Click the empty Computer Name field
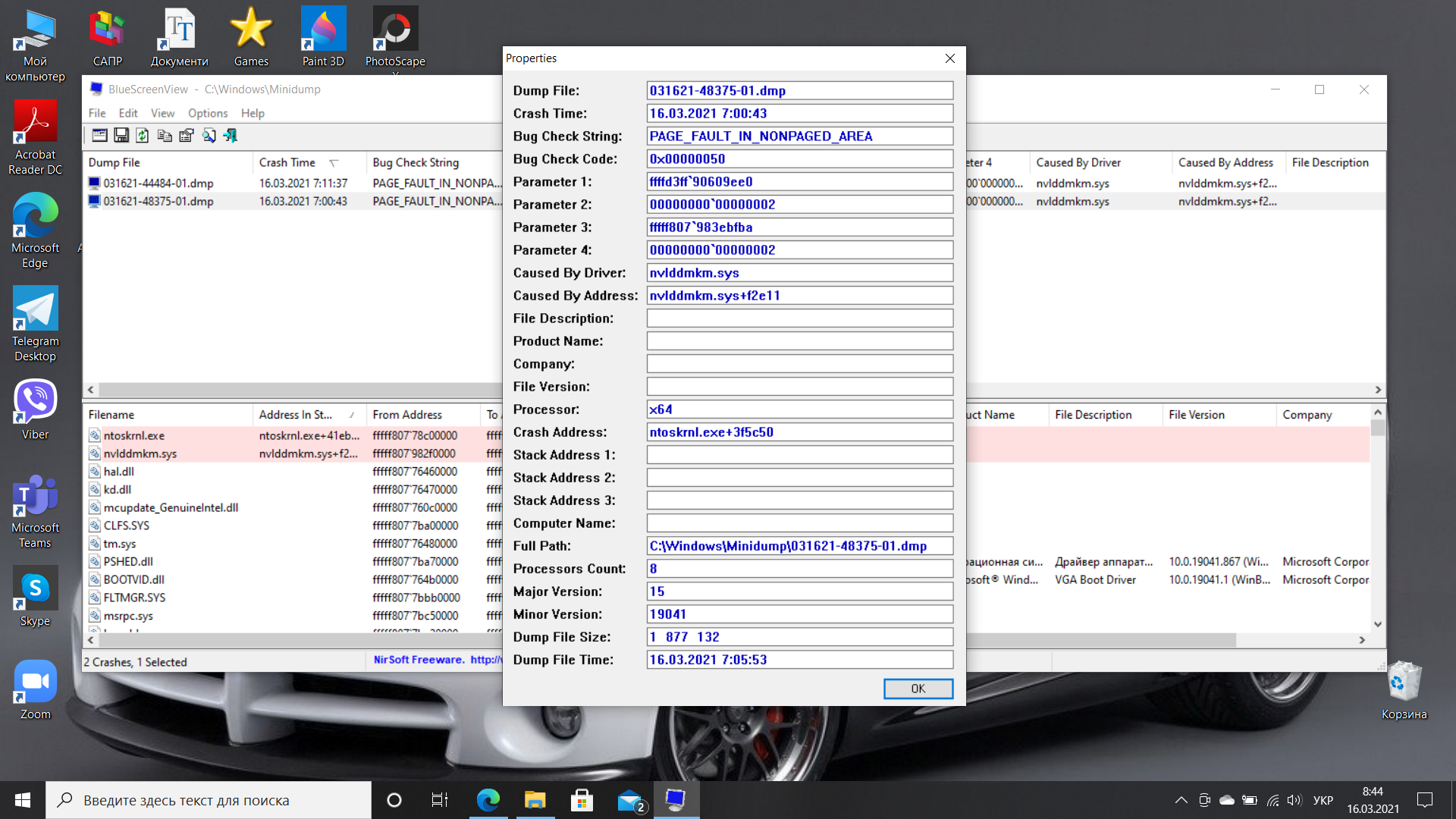The width and height of the screenshot is (1456, 819). tap(800, 523)
